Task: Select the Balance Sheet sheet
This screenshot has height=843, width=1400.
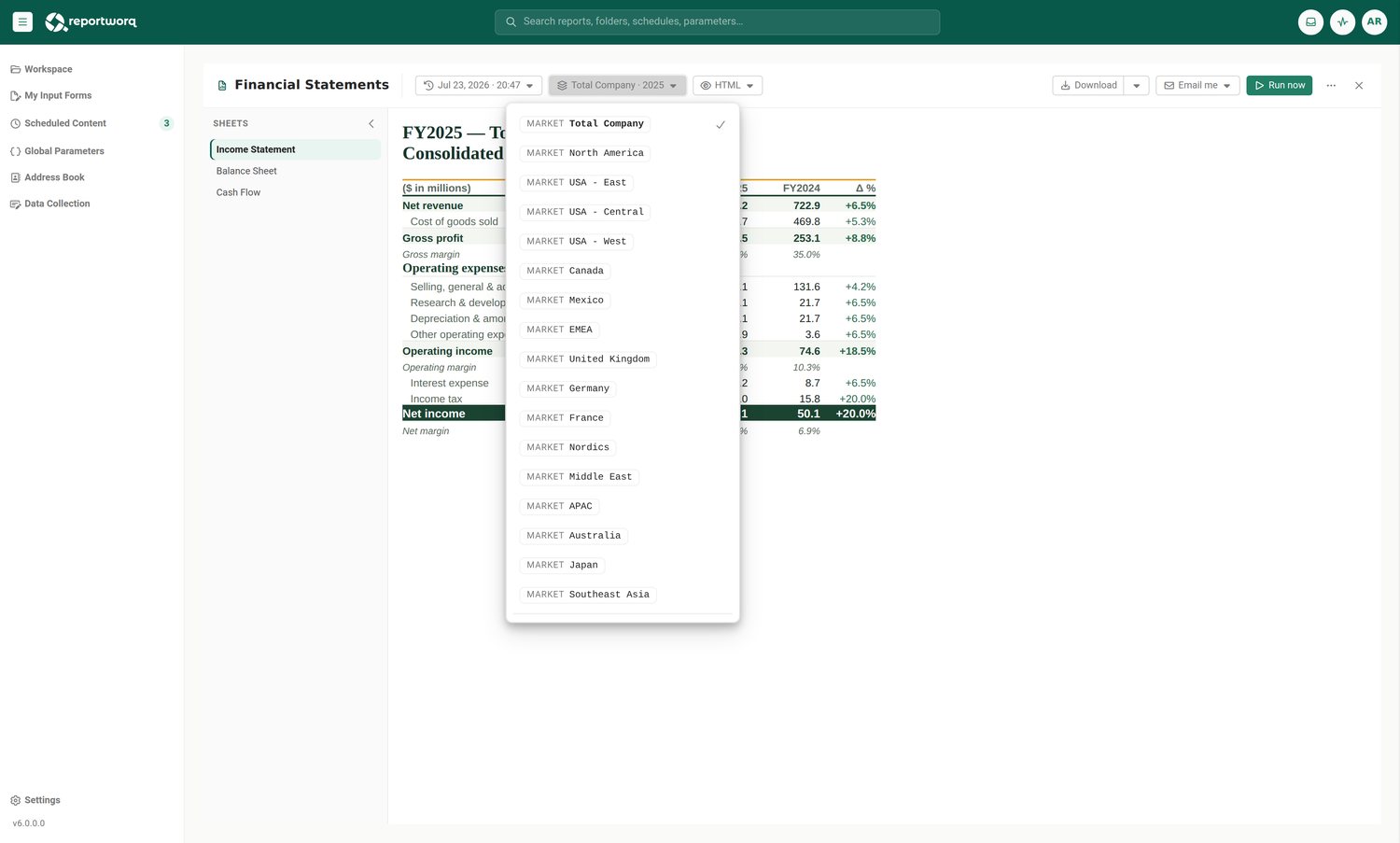Action: click(x=295, y=171)
